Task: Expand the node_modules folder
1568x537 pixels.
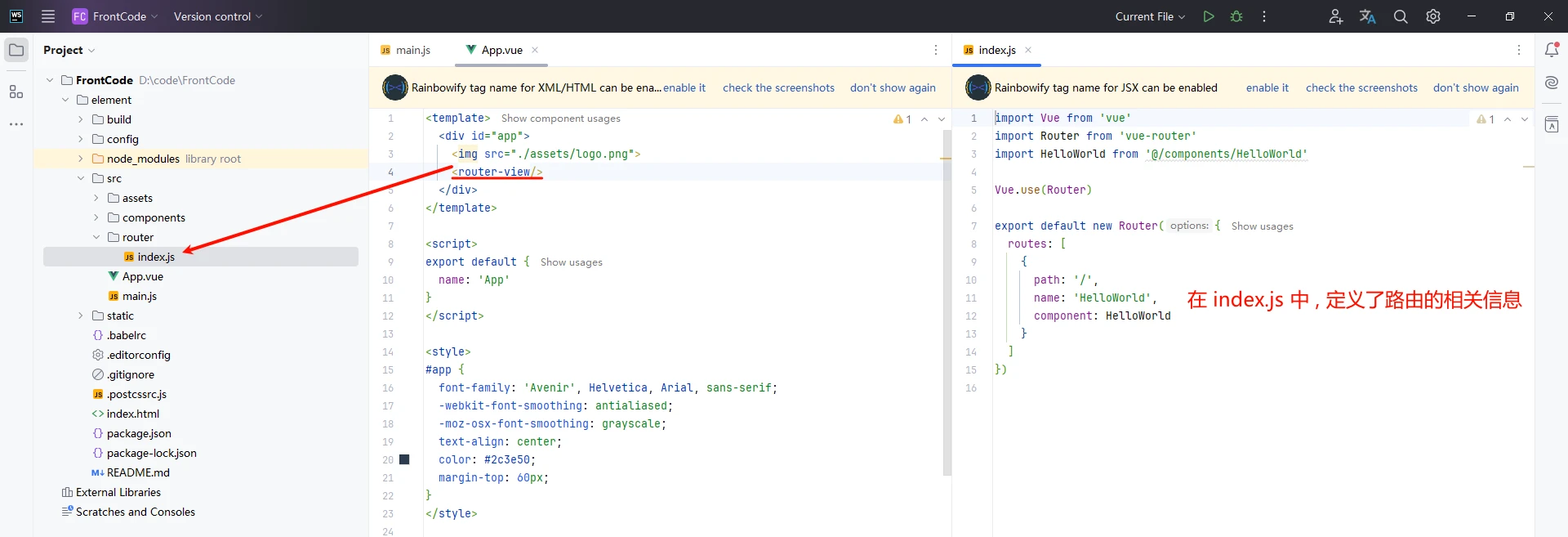Action: (80, 159)
